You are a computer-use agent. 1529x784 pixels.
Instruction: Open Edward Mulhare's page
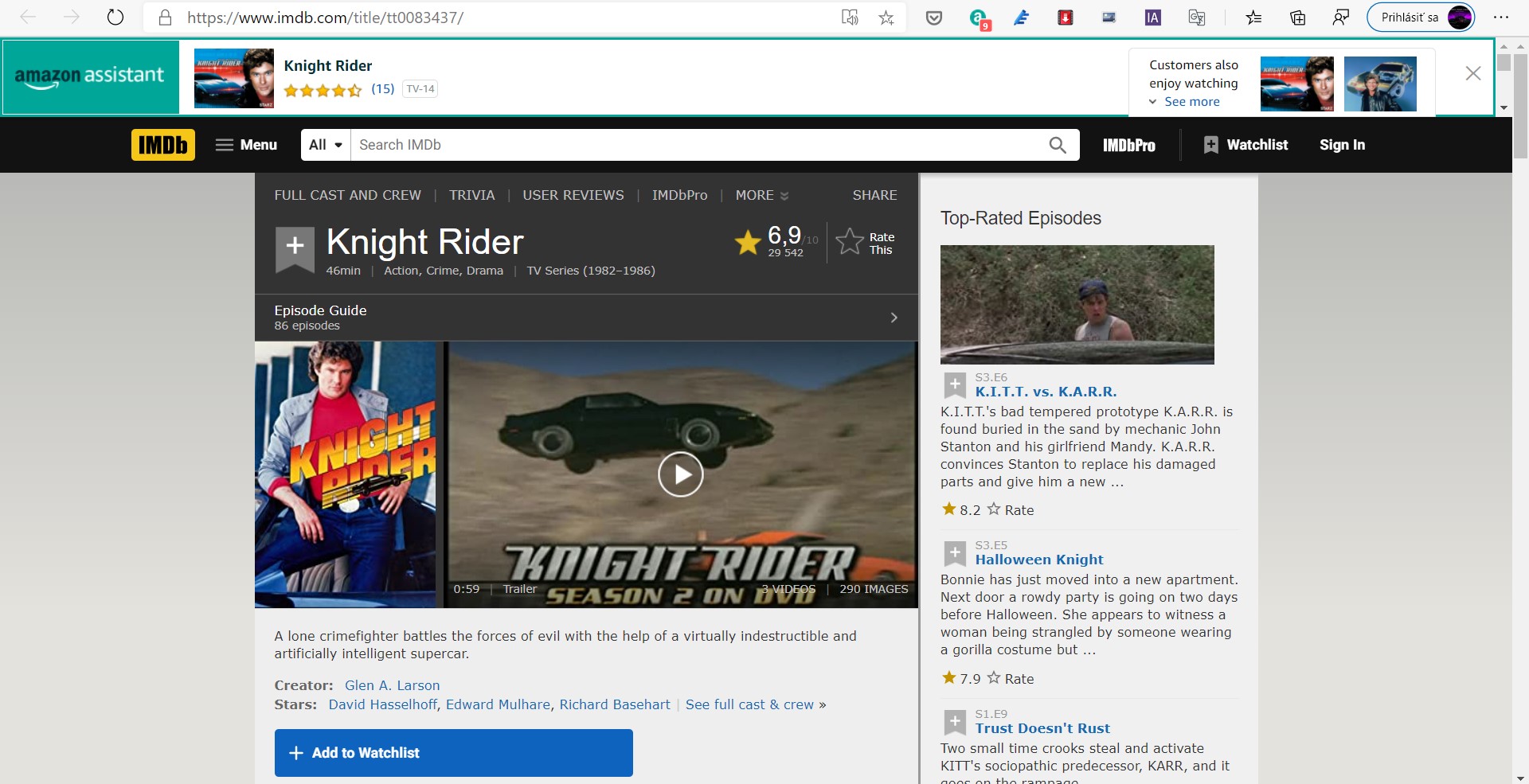click(498, 704)
